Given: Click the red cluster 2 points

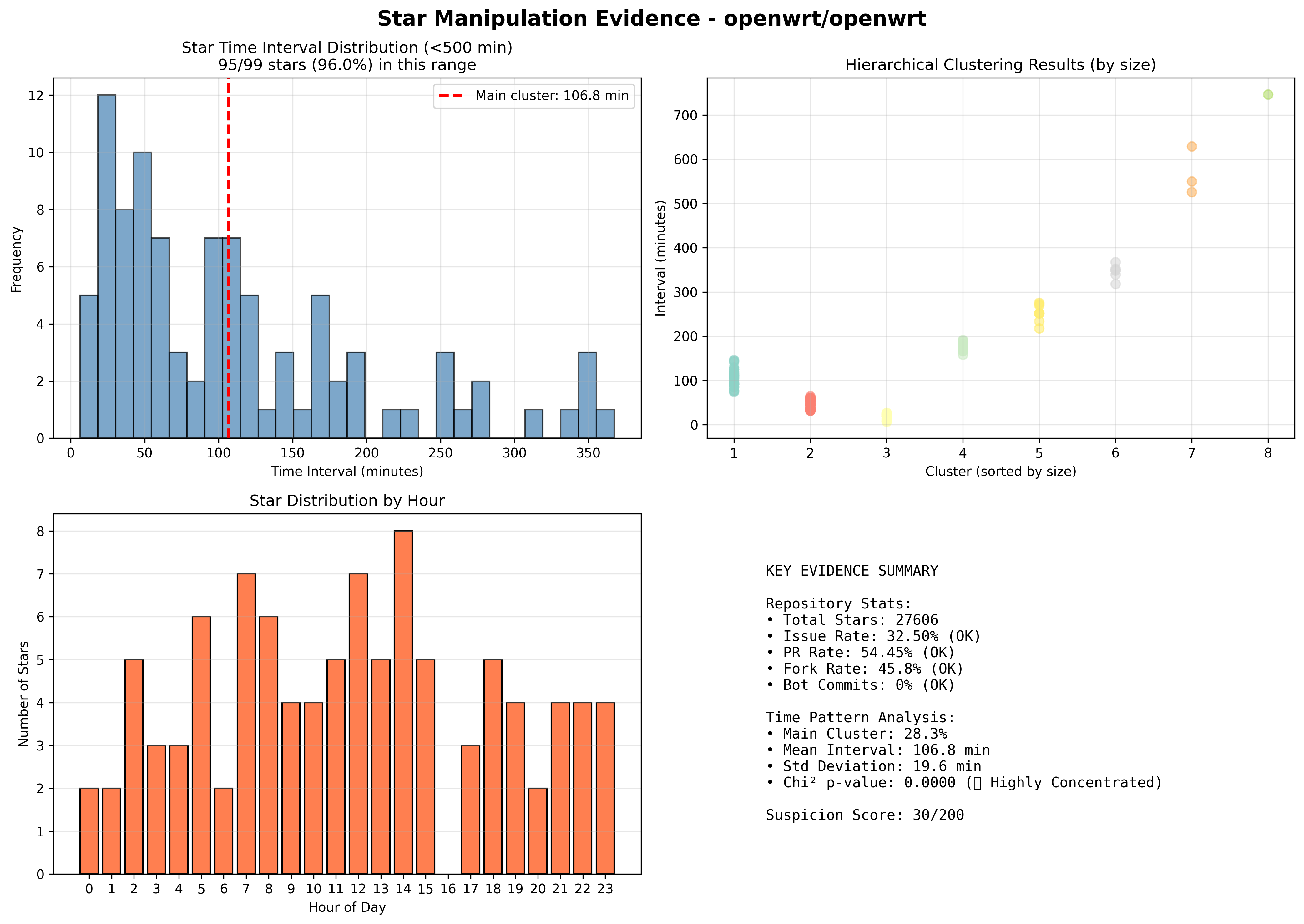Looking at the screenshot, I should click(x=810, y=403).
